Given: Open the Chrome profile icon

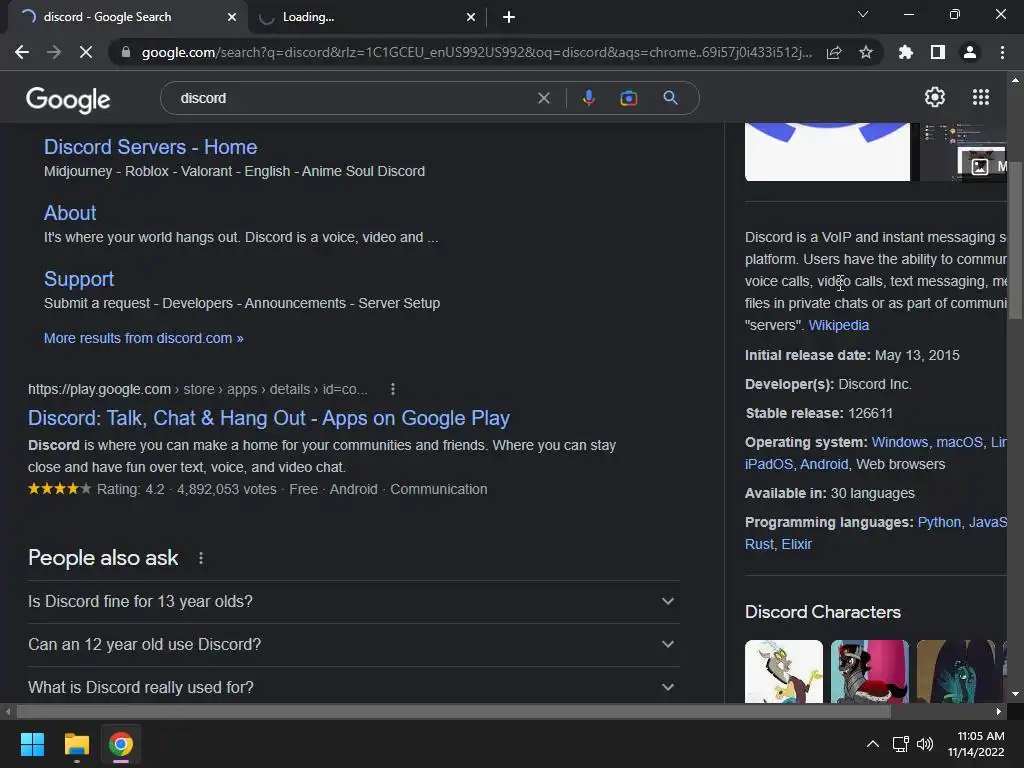Looking at the screenshot, I should [970, 52].
